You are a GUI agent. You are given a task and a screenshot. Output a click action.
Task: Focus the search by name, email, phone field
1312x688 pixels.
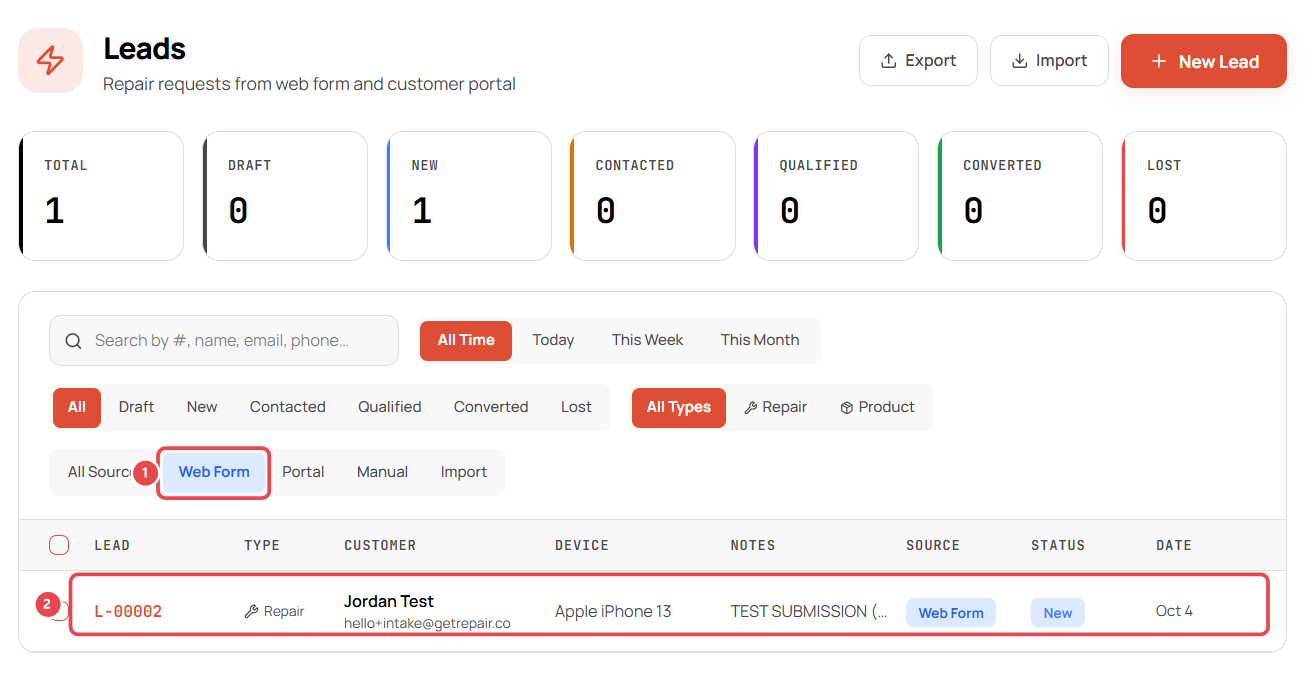[224, 341]
